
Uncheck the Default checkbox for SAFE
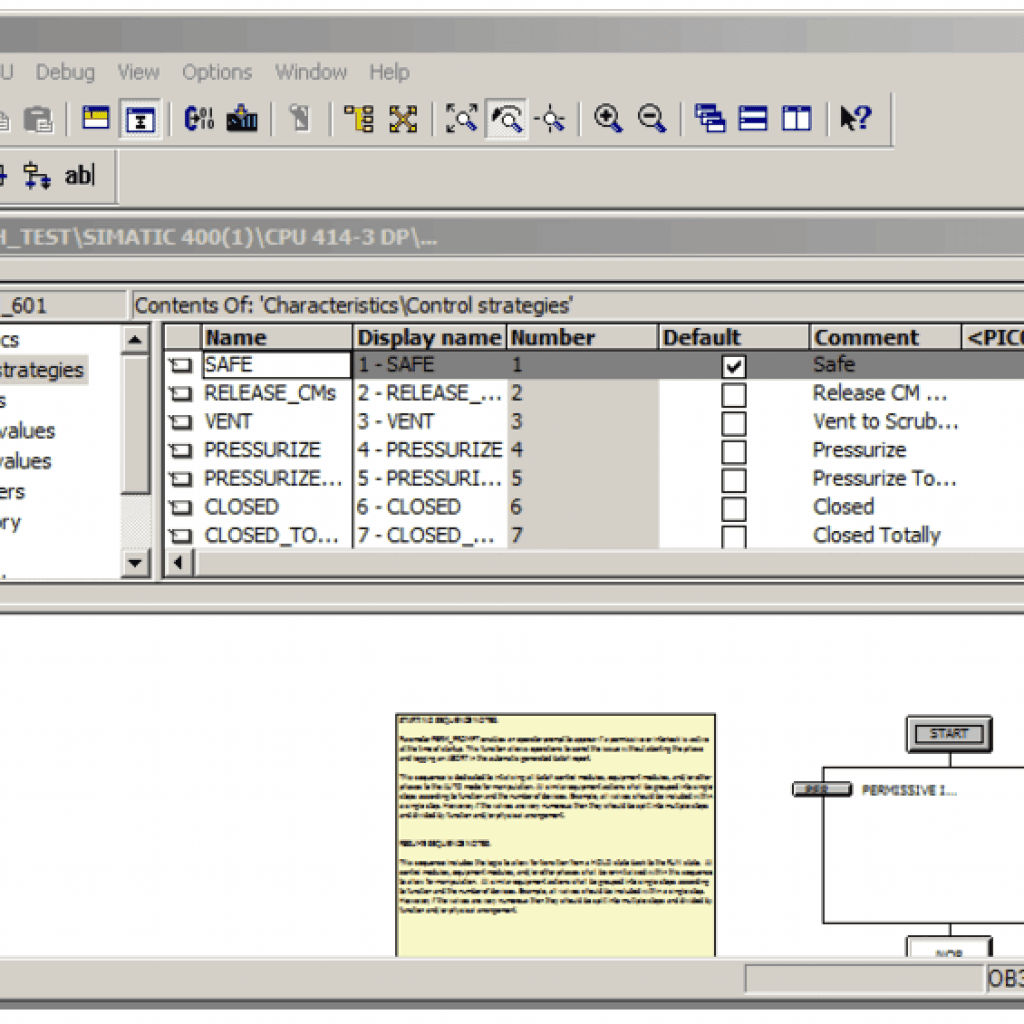pos(734,366)
